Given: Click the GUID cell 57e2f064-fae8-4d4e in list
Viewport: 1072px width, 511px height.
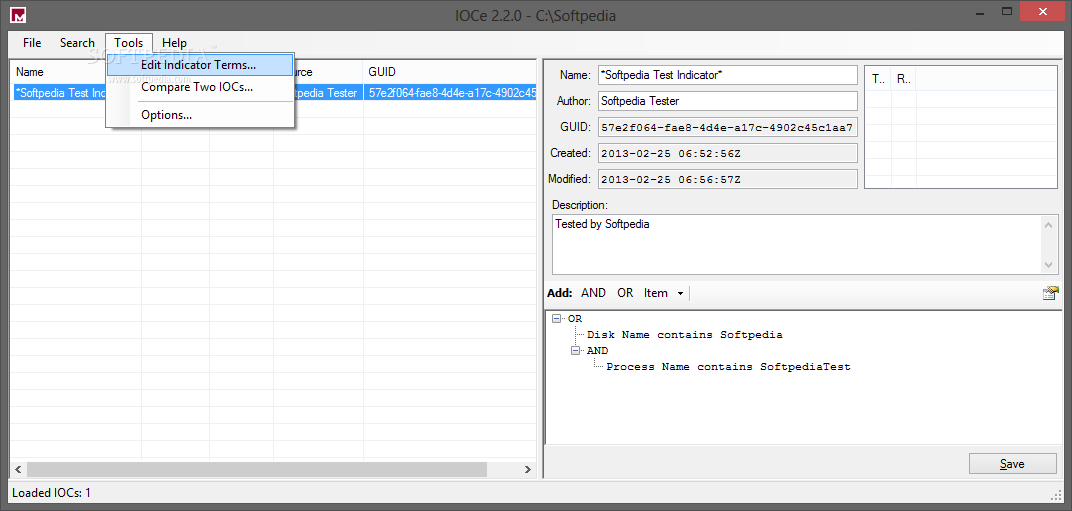Looking at the screenshot, I should 450,93.
